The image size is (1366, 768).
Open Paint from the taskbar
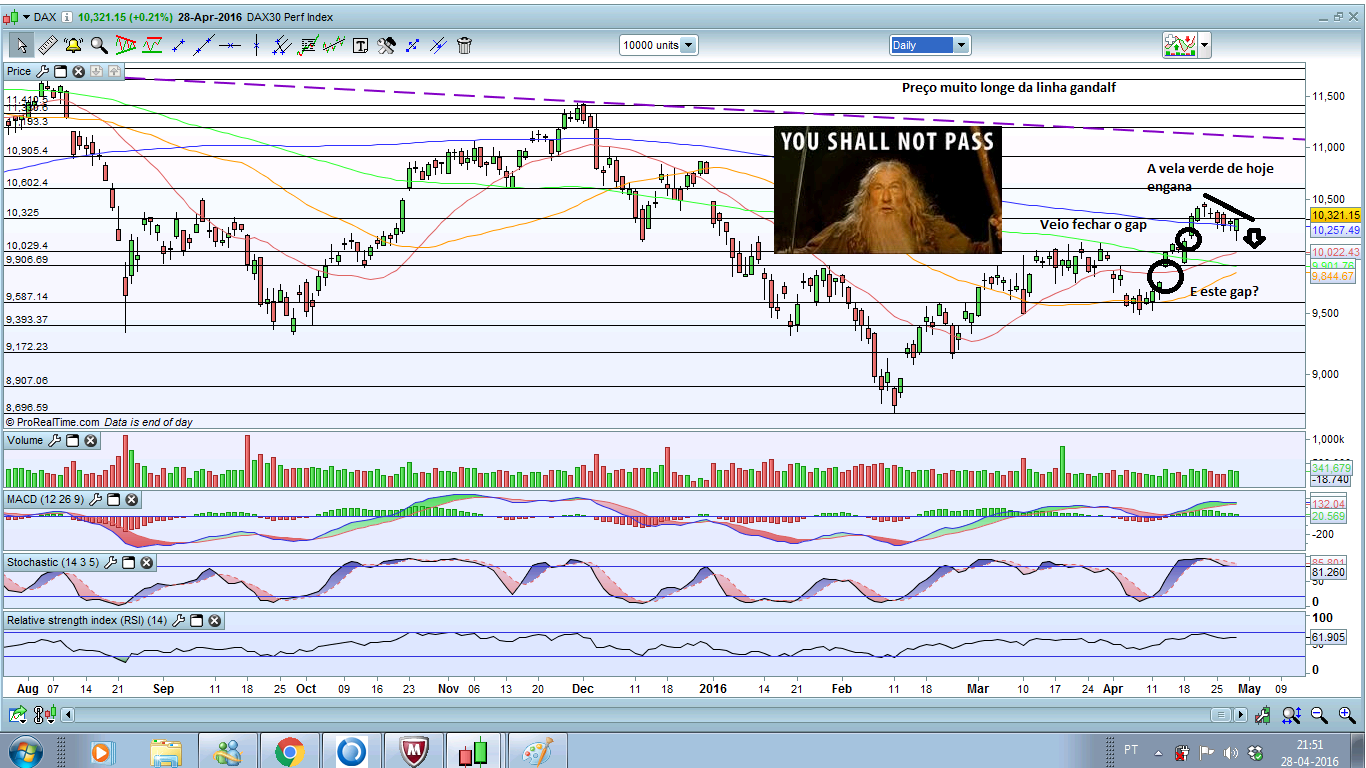tap(538, 750)
